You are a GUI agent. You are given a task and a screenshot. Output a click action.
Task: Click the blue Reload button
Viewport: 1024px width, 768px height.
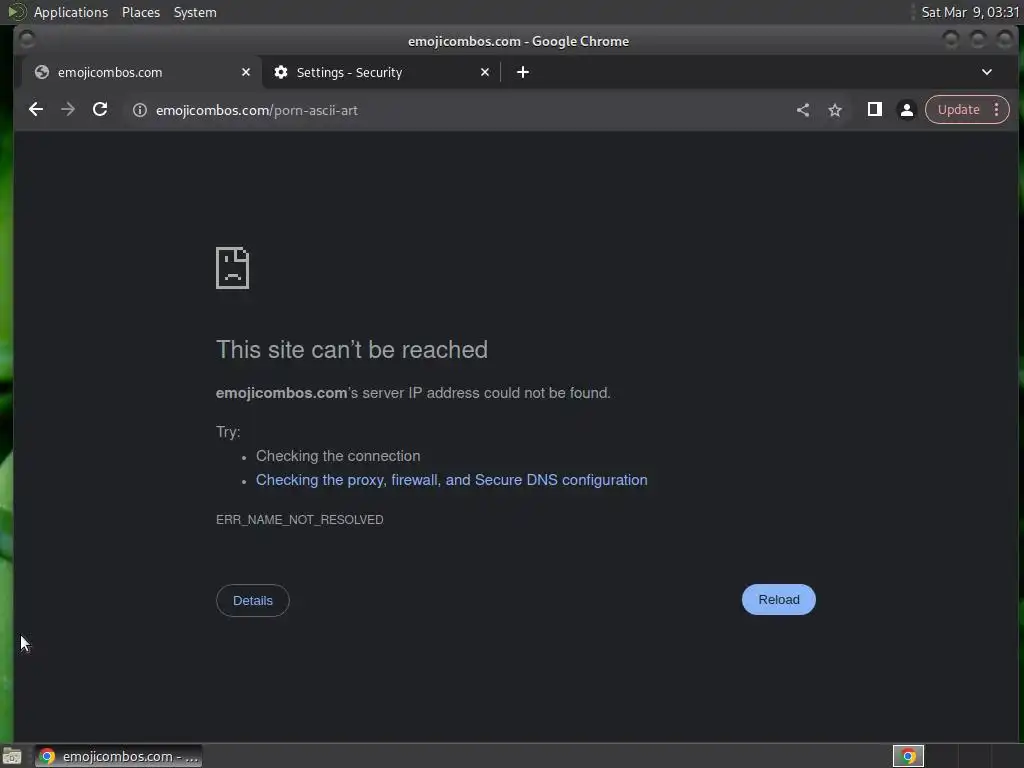pyautogui.click(x=778, y=600)
